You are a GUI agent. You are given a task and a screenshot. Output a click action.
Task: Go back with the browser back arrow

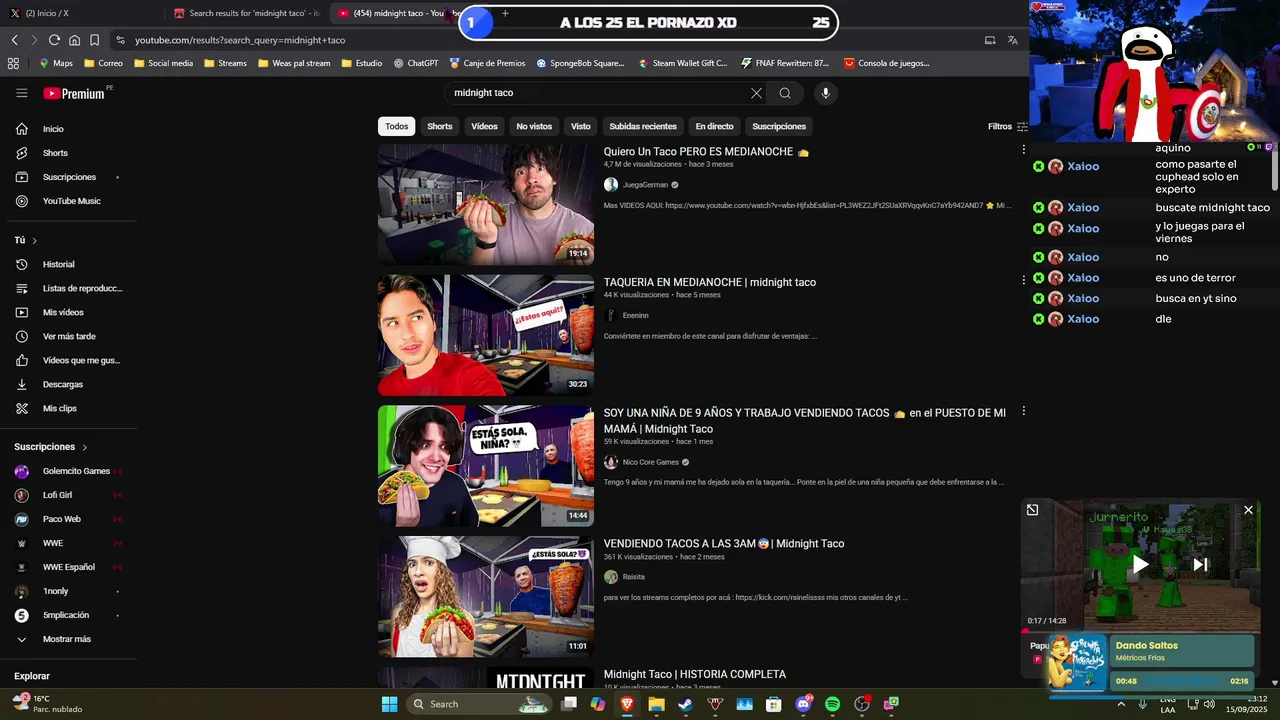pyautogui.click(x=14, y=40)
